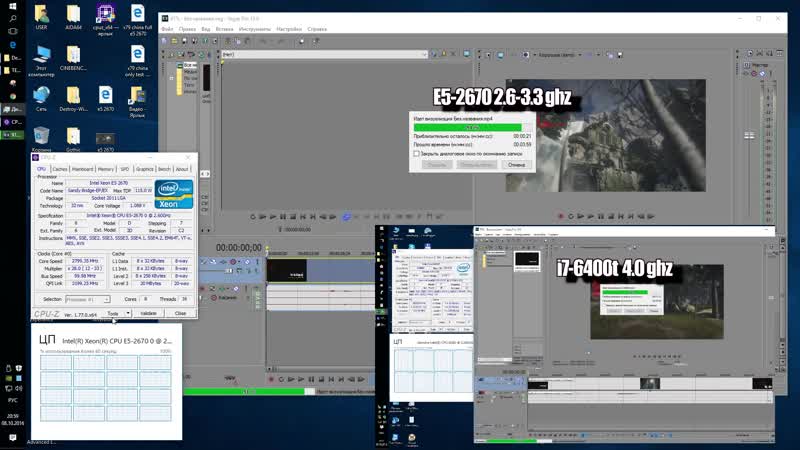Go to end in Video Preview transport
The image size is (800, 450).
coord(631,216)
